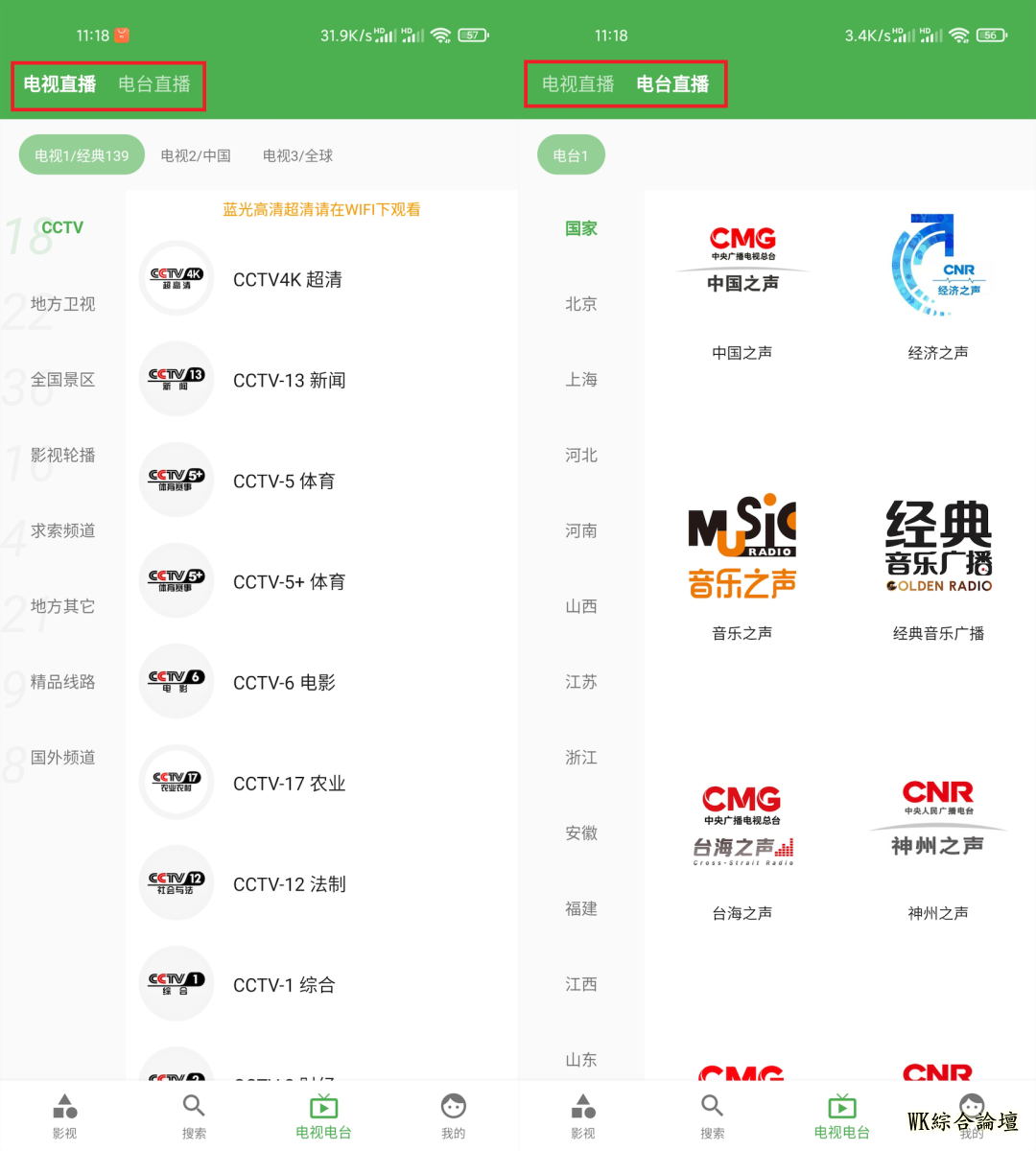This screenshot has height=1151, width=1036.
Task: Open the 经典音乐广播 Golden Radio logo
Action: pyautogui.click(x=938, y=546)
